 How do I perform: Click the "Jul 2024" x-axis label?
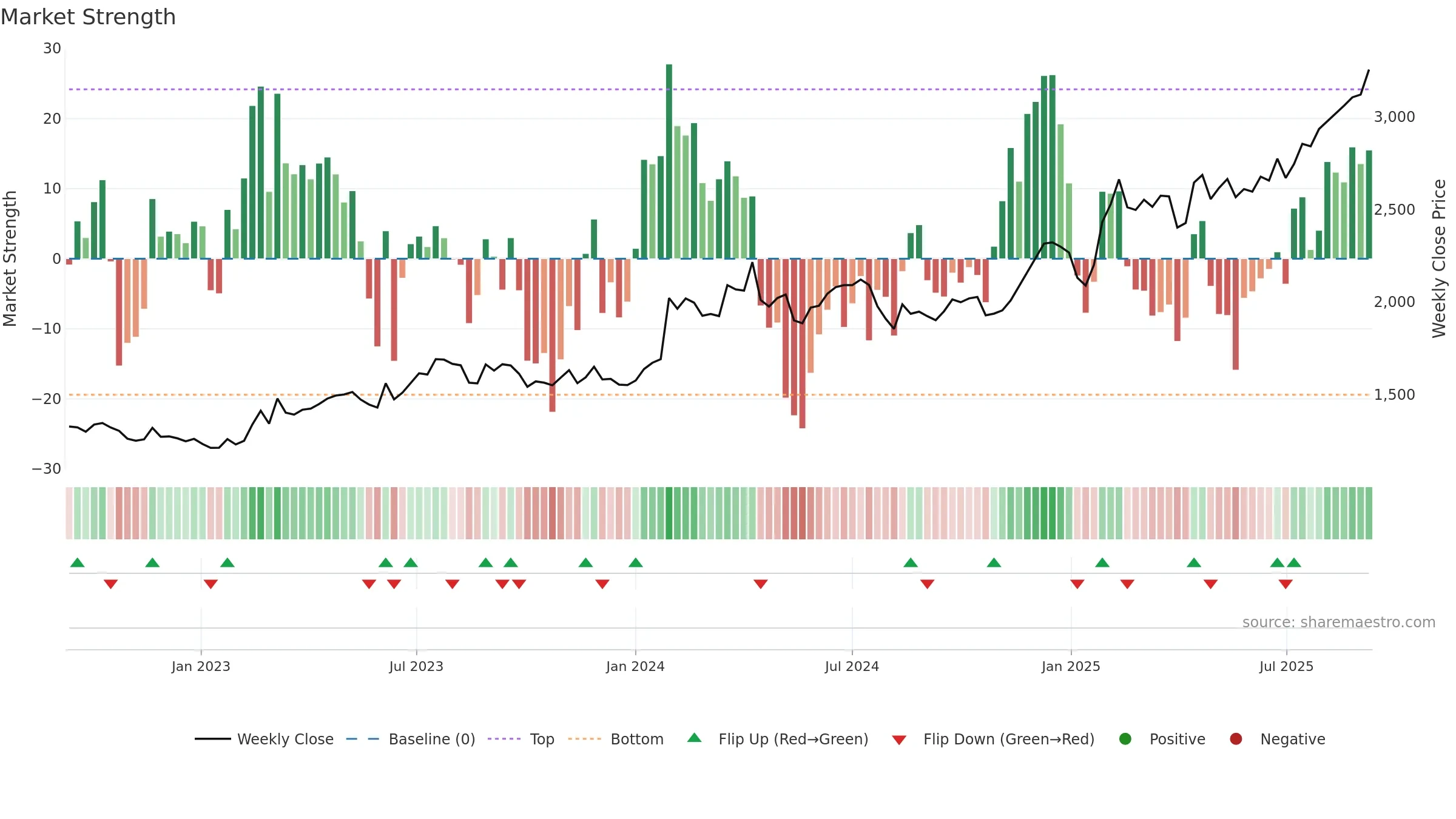[852, 666]
